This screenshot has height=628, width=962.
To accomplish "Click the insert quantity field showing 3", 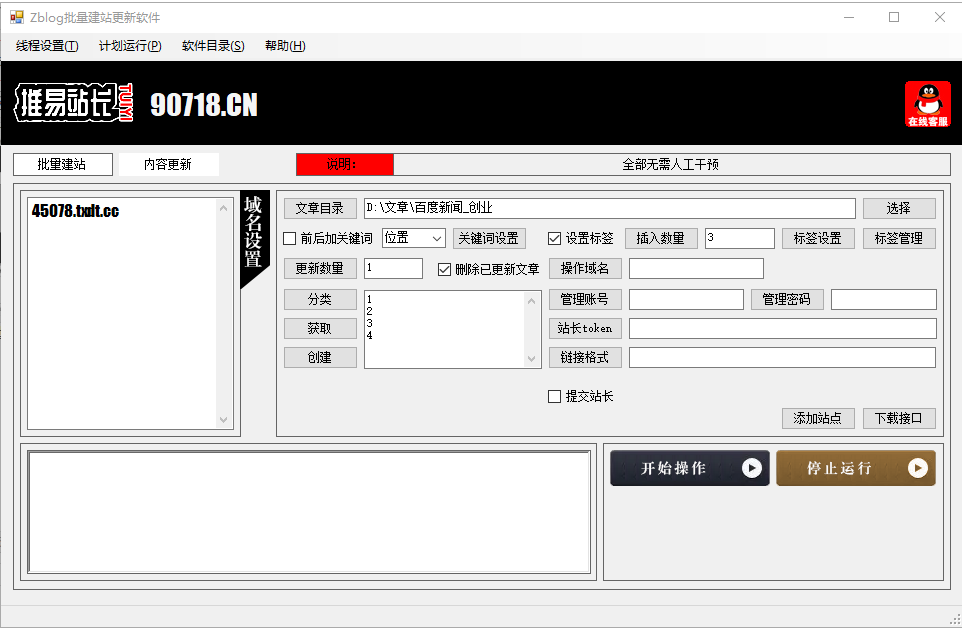I will tap(739, 238).
